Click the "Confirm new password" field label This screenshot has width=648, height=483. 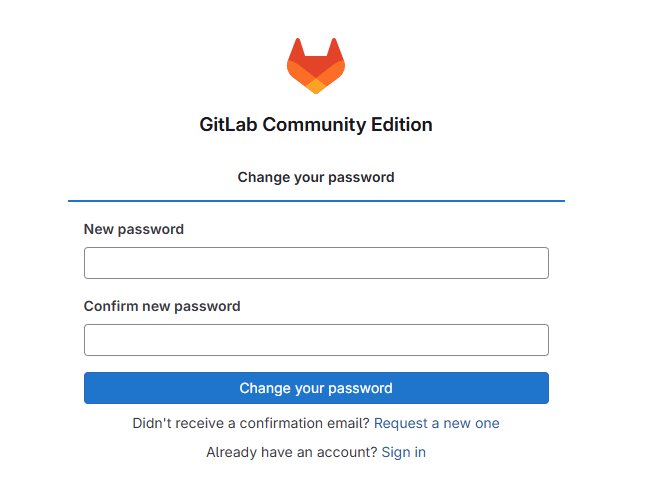tap(162, 306)
